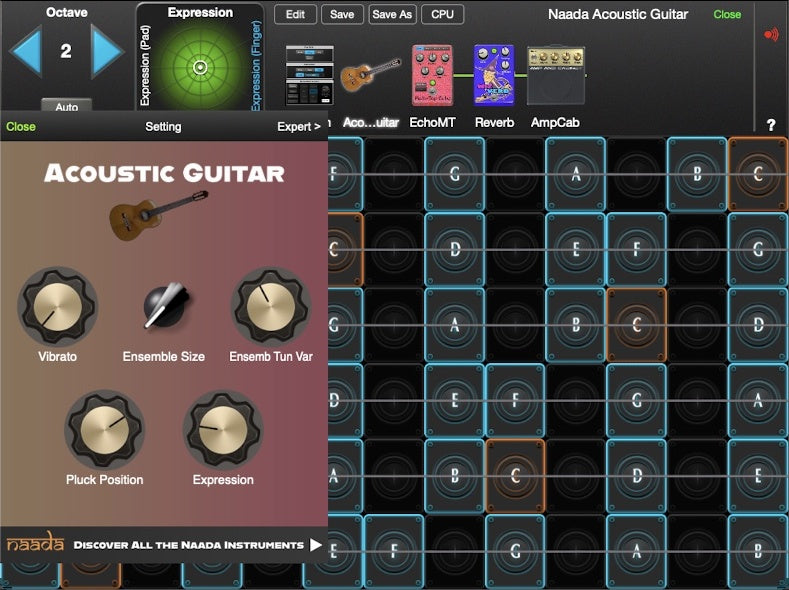Click the Ensemble Size lever
Image resolution: width=789 pixels, height=590 pixels.
tap(165, 305)
